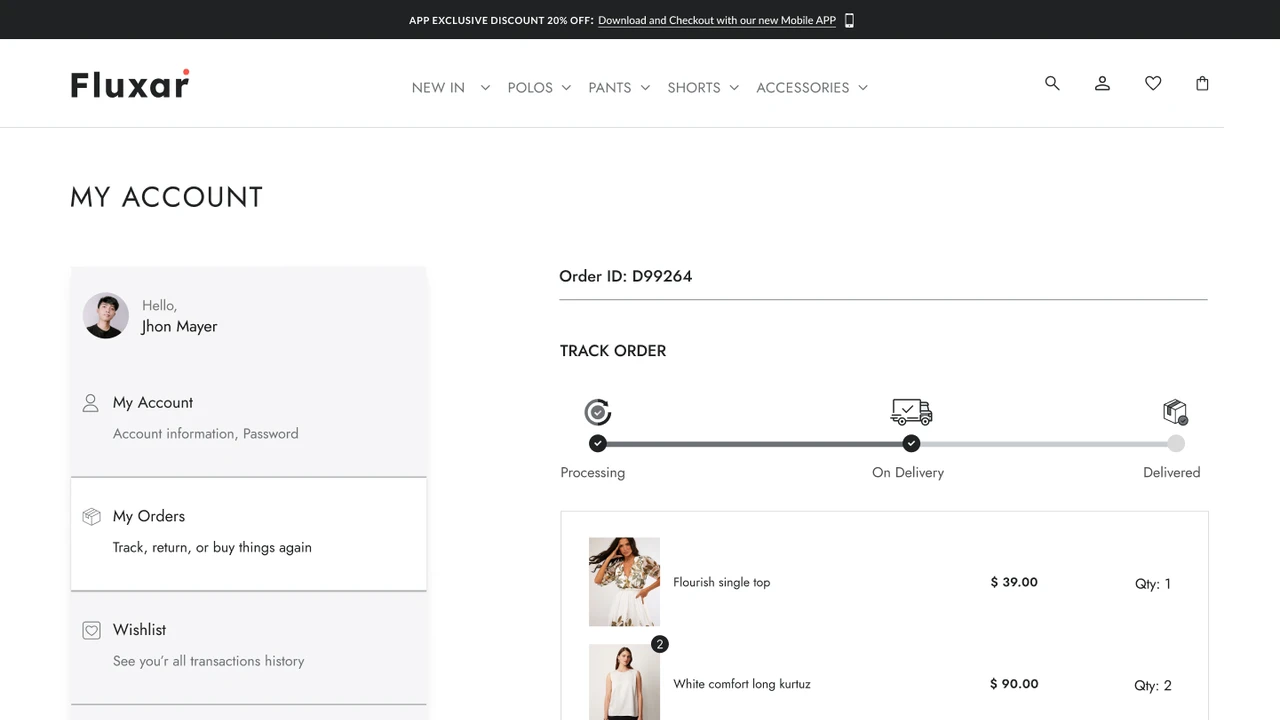Click the Processing status label

[x=593, y=472]
